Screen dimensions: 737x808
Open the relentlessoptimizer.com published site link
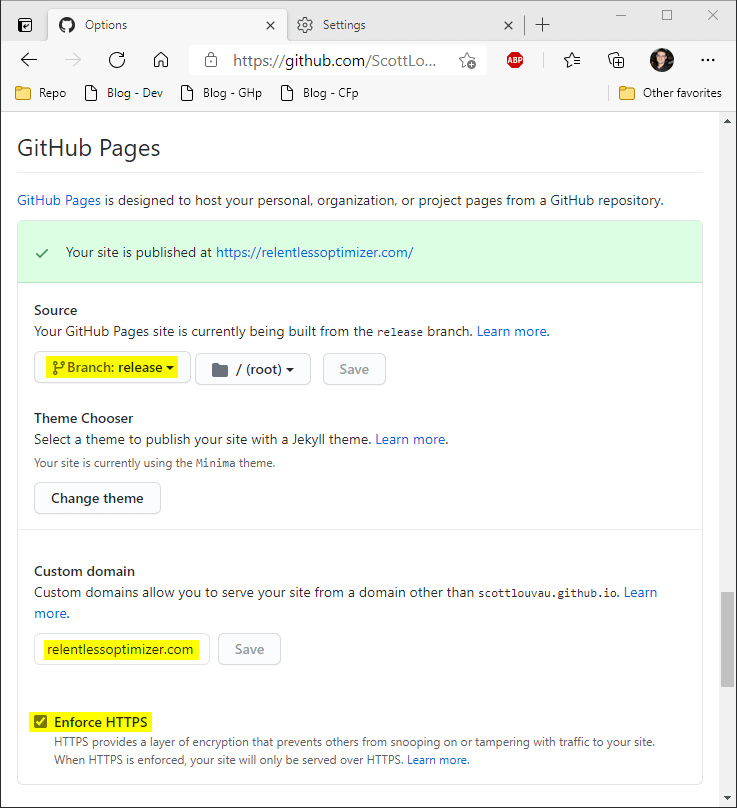pos(314,252)
